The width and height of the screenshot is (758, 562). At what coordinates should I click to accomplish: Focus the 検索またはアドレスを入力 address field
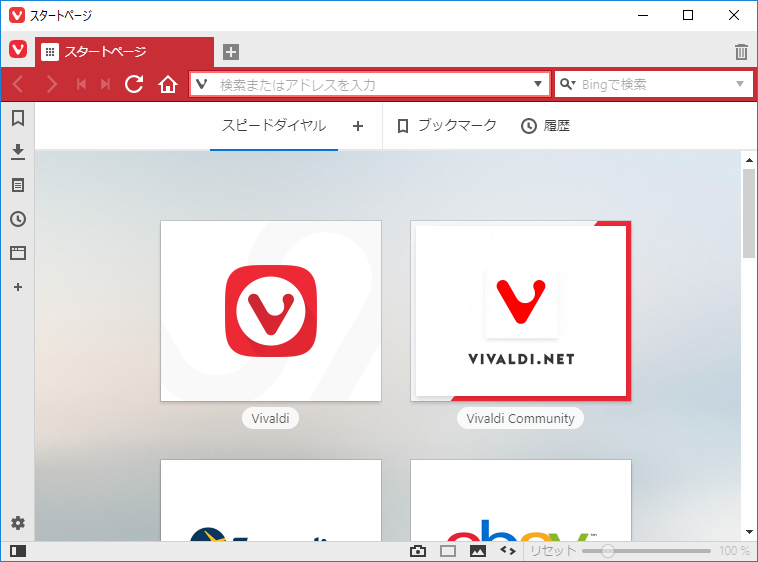tap(370, 85)
